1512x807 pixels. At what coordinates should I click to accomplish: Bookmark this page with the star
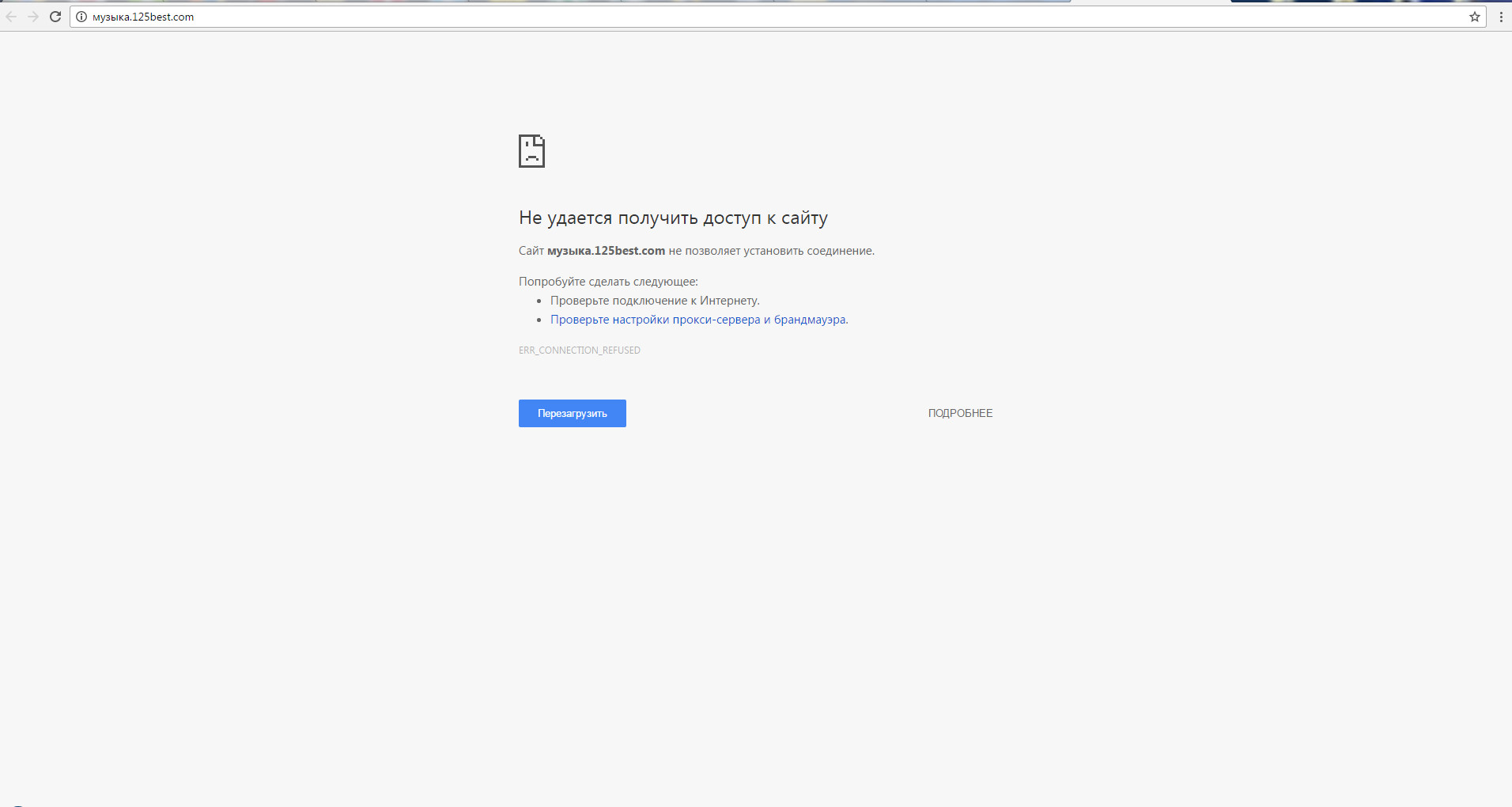click(x=1474, y=17)
